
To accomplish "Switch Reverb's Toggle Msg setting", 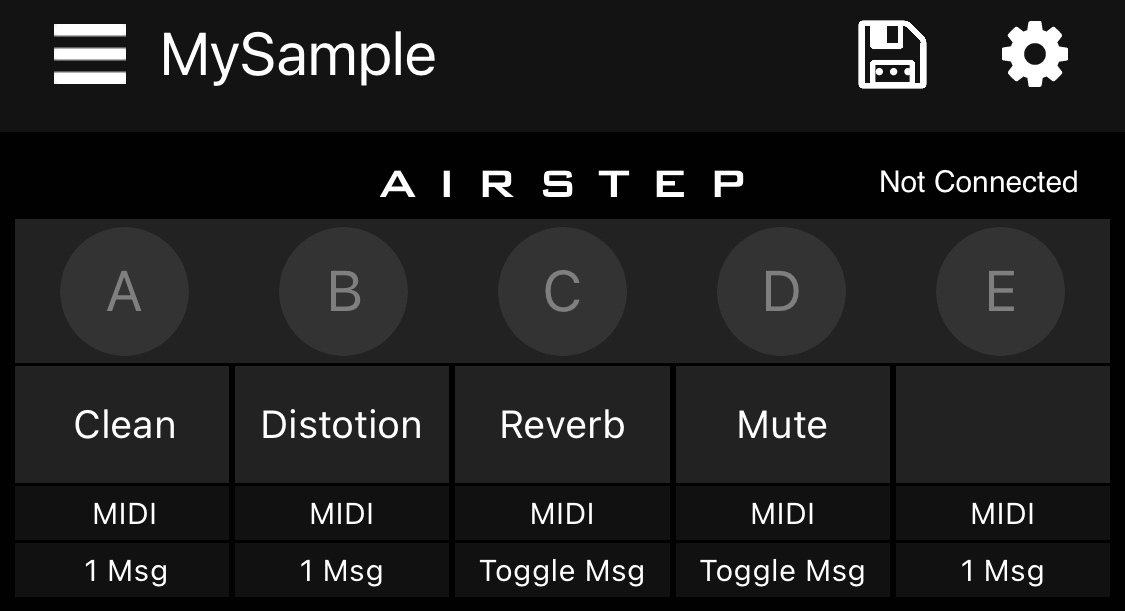I will point(562,571).
